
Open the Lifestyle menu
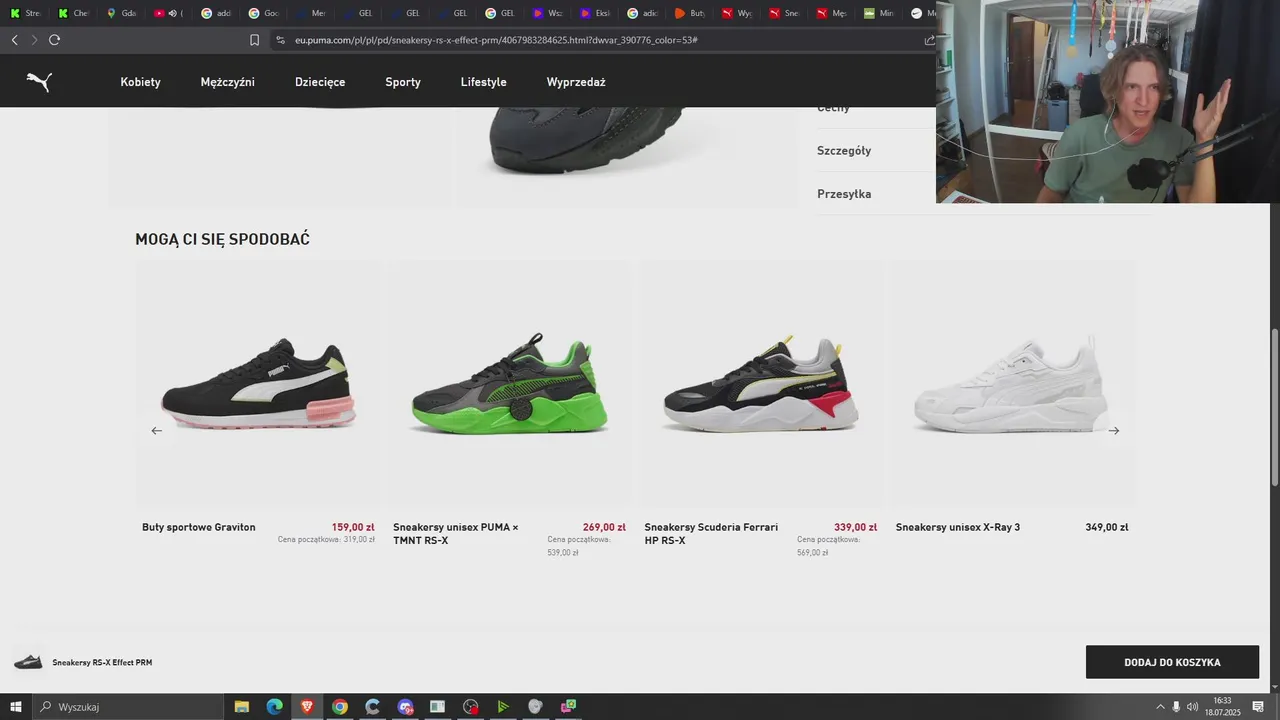pos(483,82)
